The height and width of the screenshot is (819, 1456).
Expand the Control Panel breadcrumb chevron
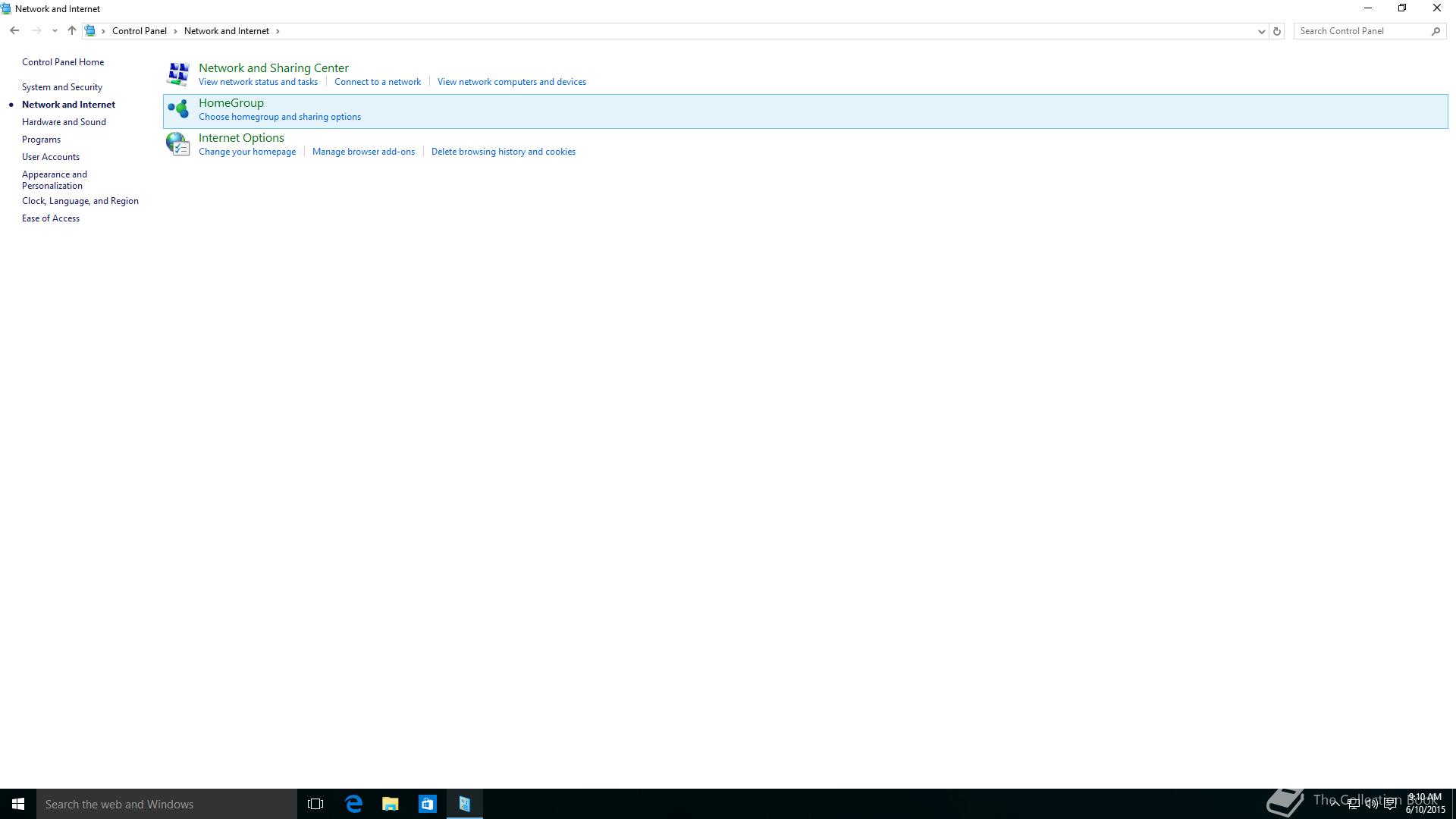[175, 31]
